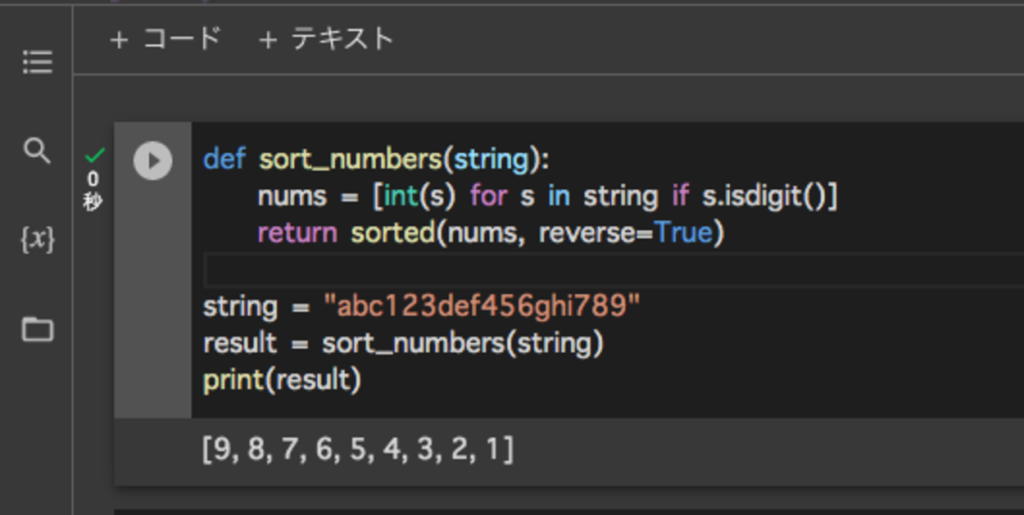
Task: Open the variables {x} panel
Action: point(37,240)
